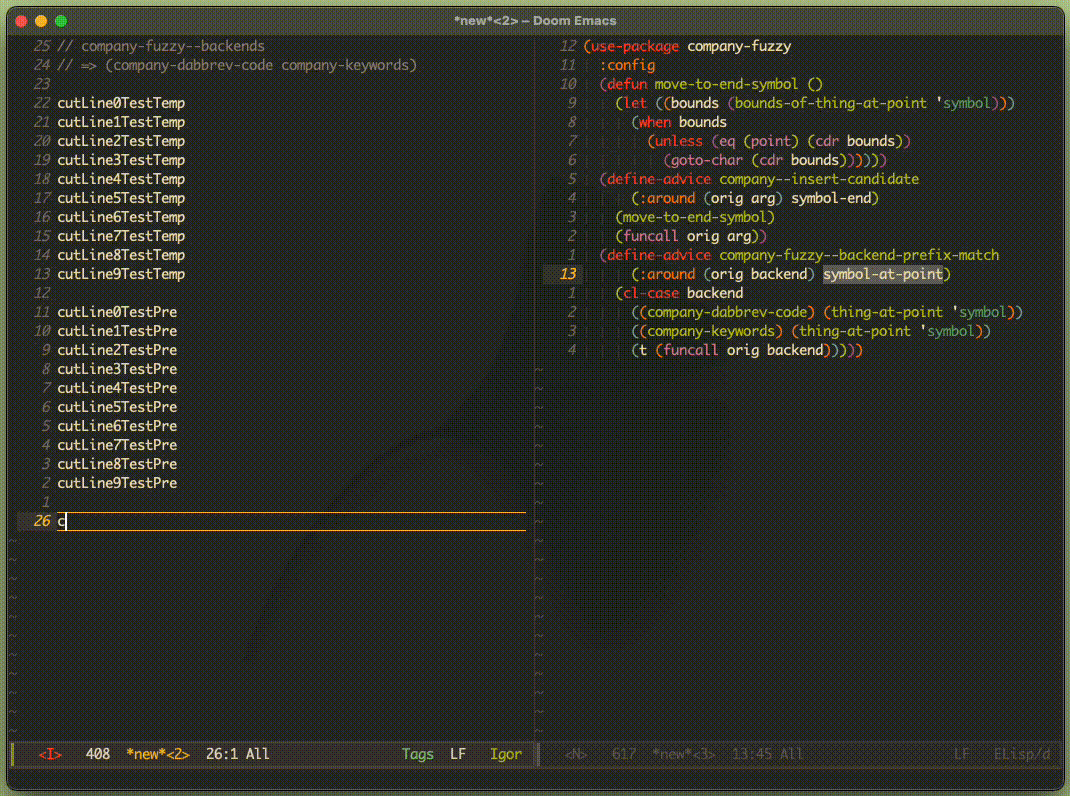Image resolution: width=1070 pixels, height=796 pixels.
Task: Click the line cutLine2TestTemp
Action: pos(121,141)
